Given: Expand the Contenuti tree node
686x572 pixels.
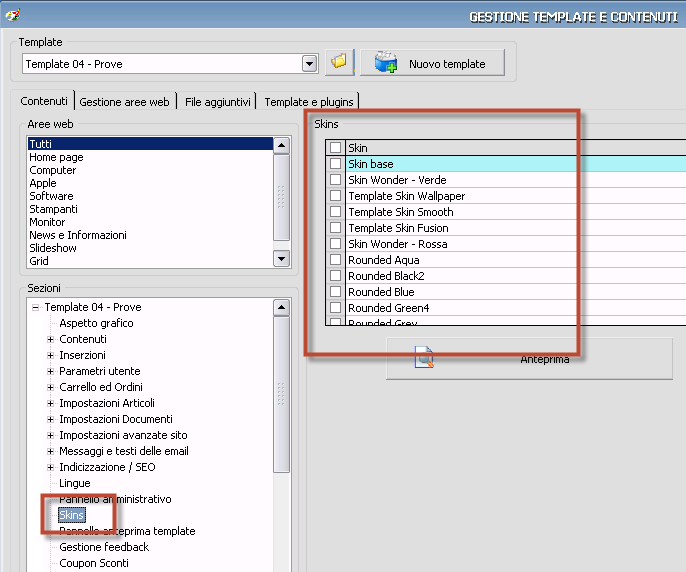Looking at the screenshot, I should 50,339.
